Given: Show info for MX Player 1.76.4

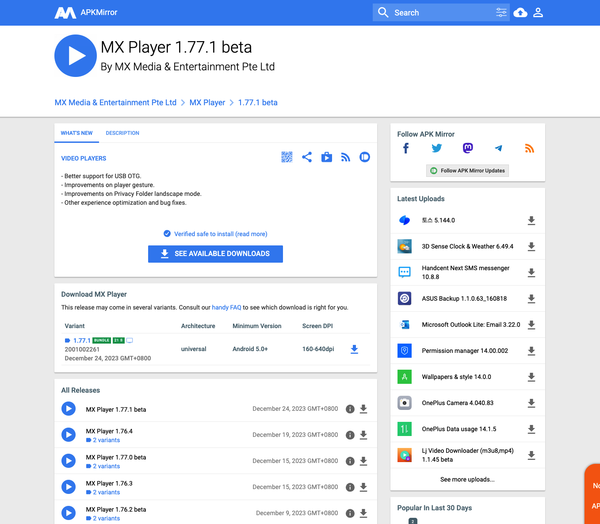Looking at the screenshot, I should coord(350,435).
